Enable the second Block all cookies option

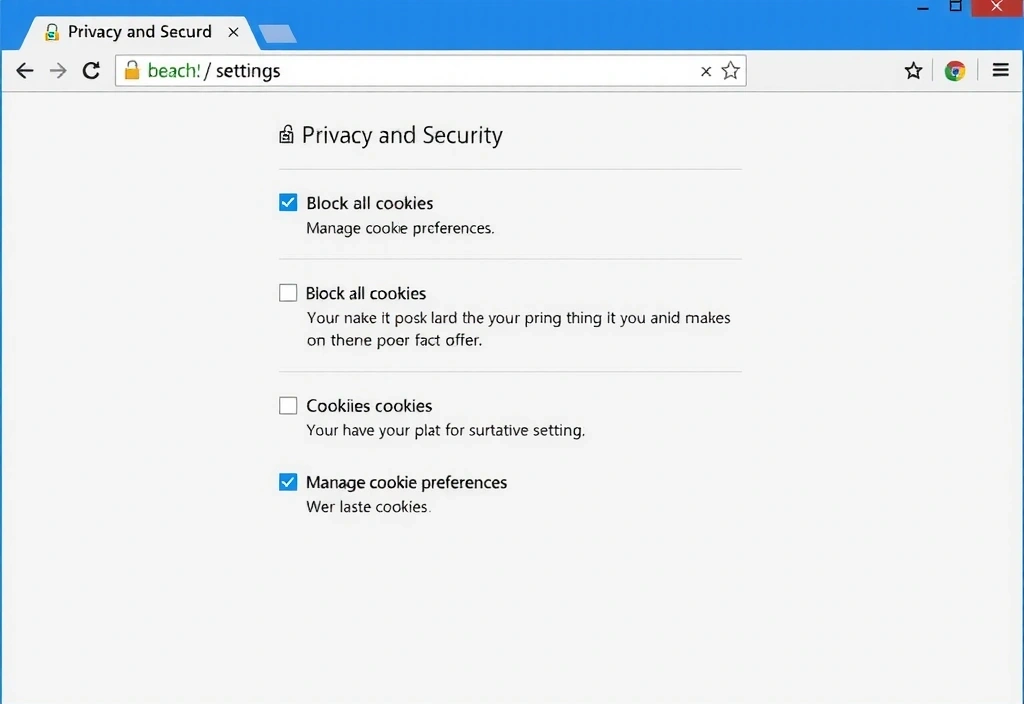287,292
